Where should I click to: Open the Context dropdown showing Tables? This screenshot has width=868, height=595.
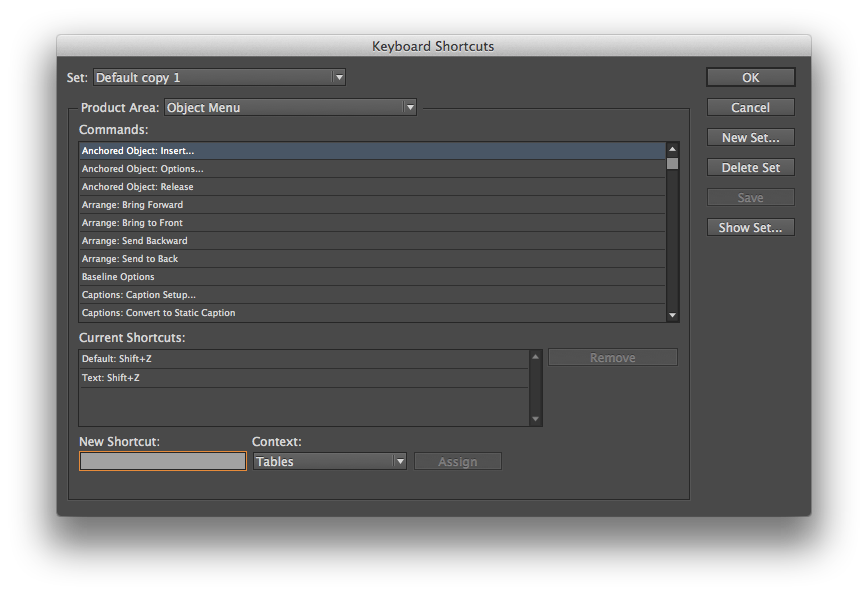click(x=330, y=461)
